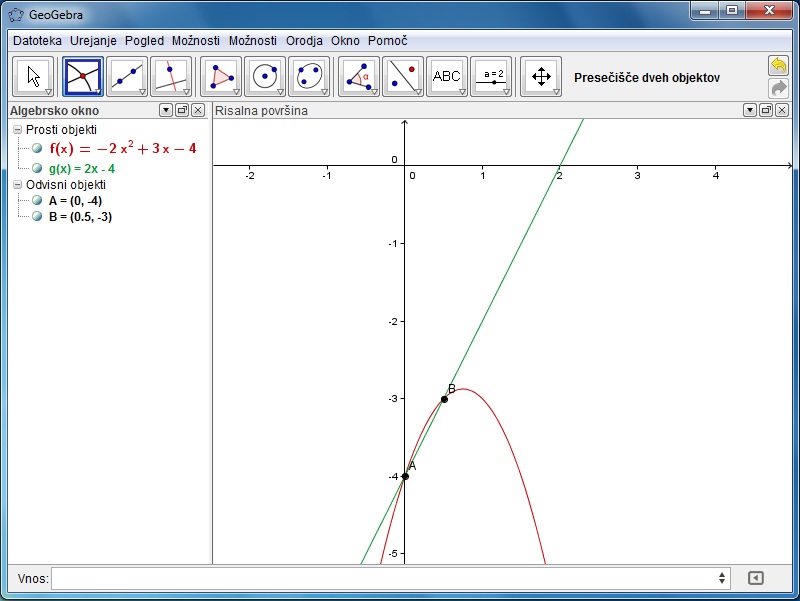Select the Insert Text ABC tool
Image resolution: width=800 pixels, height=601 pixels.
pyautogui.click(x=446, y=76)
